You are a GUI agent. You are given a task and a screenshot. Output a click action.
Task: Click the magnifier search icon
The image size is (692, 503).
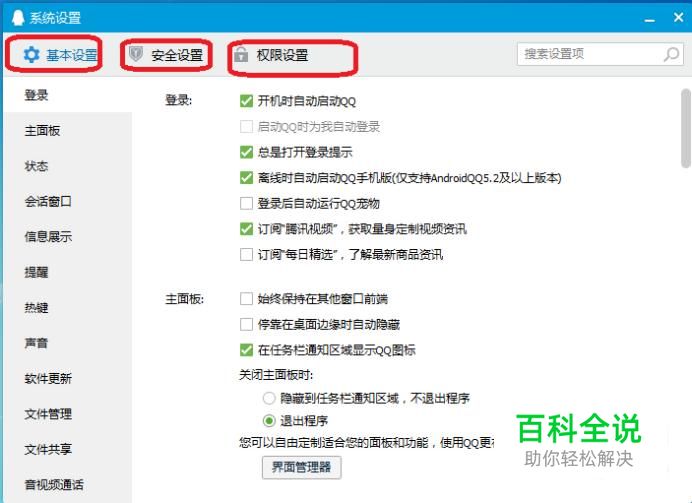pyautogui.click(x=671, y=54)
